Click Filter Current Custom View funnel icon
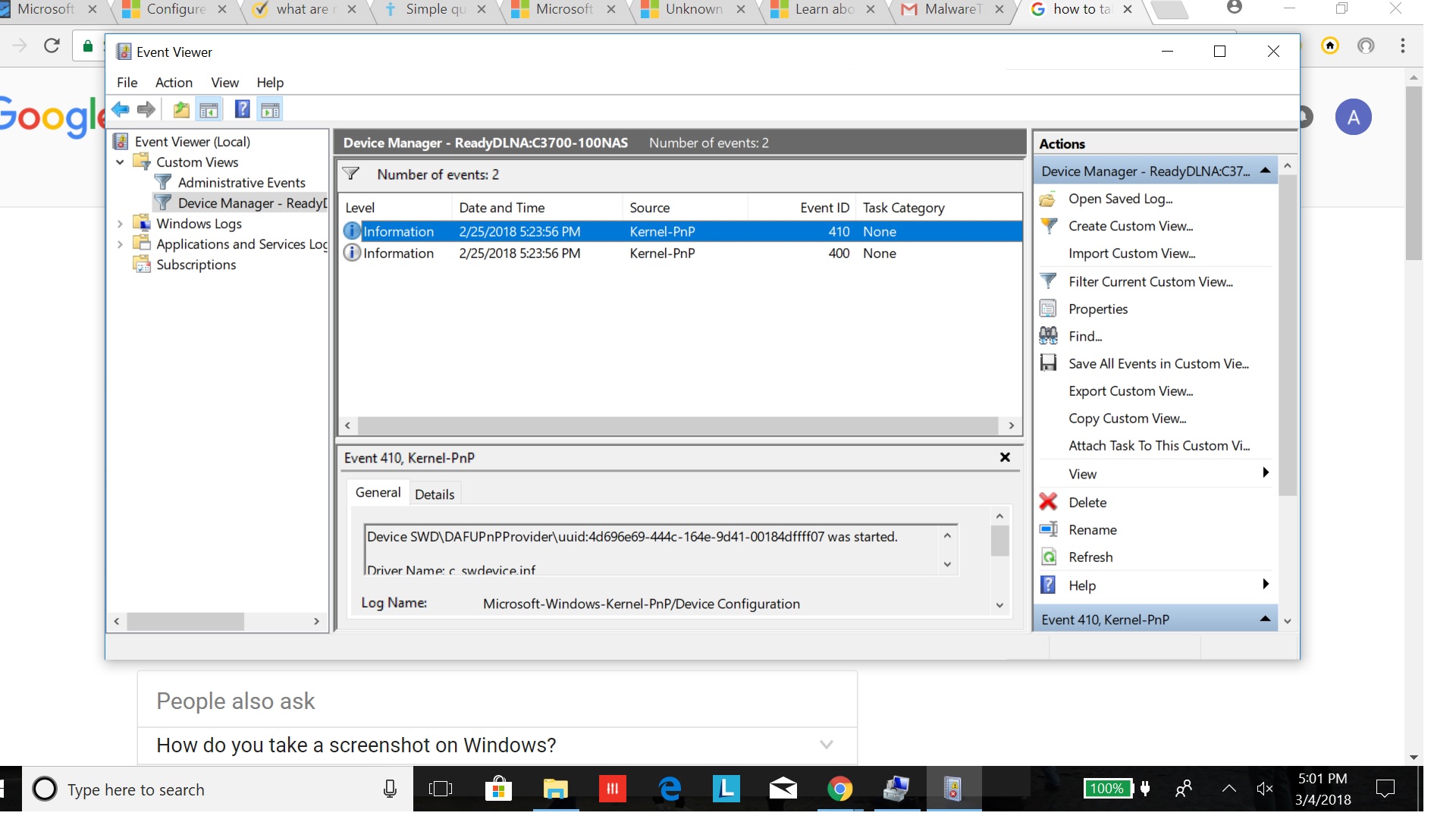The height and width of the screenshot is (819, 1456). click(1048, 281)
